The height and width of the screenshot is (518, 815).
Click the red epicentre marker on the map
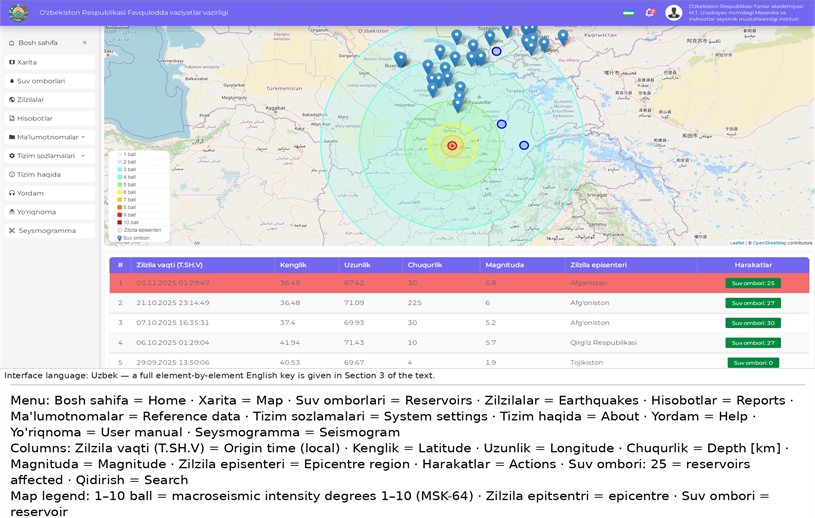[452, 146]
